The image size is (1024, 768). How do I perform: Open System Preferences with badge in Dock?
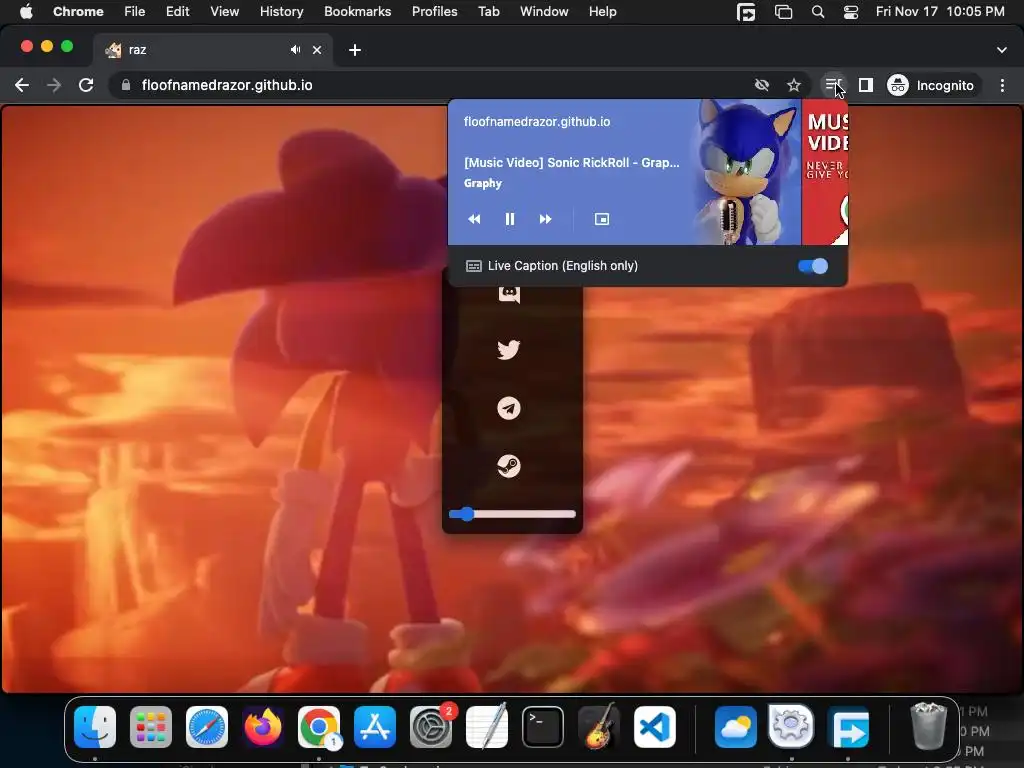click(431, 727)
